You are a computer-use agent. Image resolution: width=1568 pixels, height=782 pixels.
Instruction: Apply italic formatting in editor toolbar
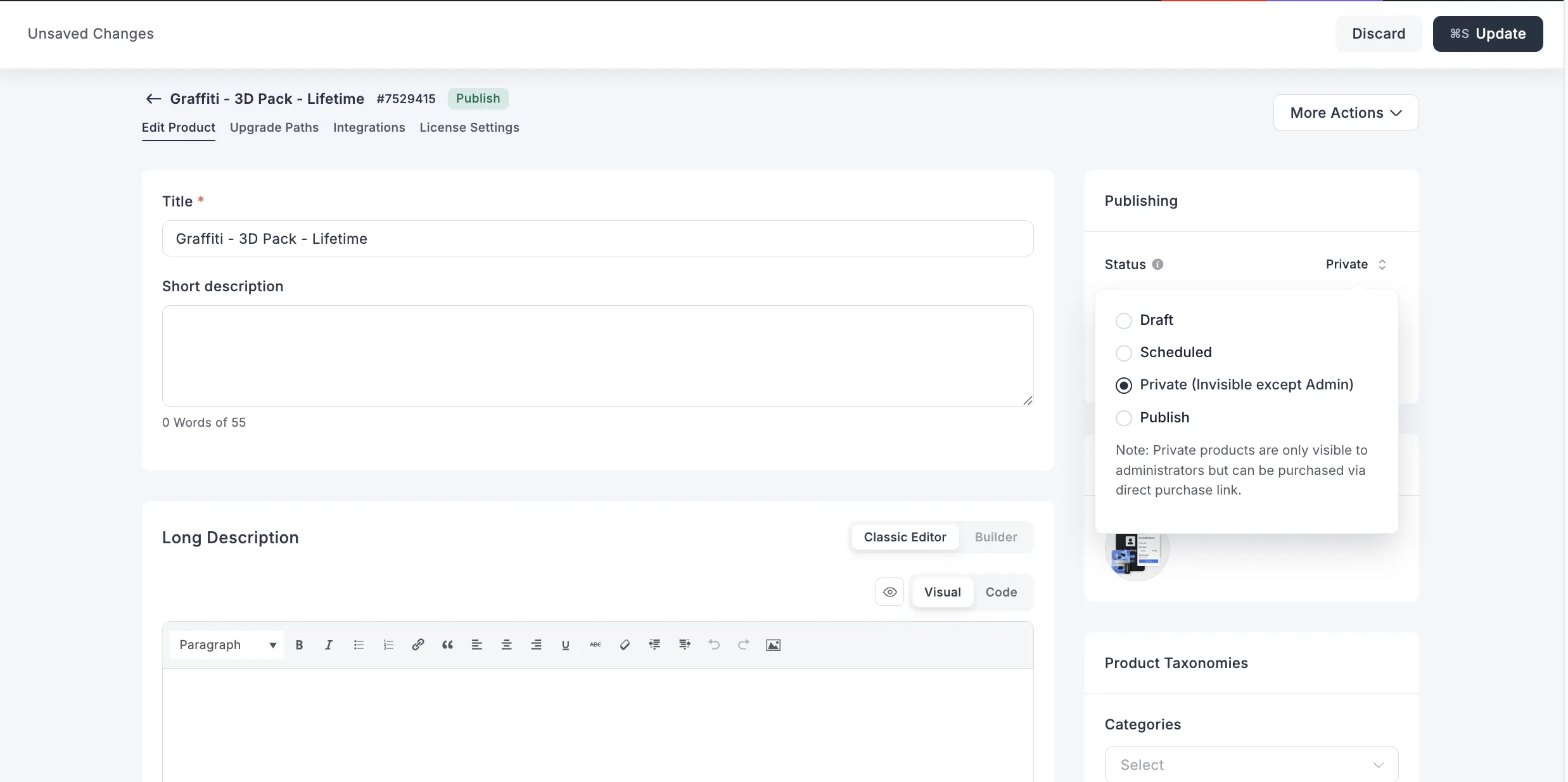(328, 645)
